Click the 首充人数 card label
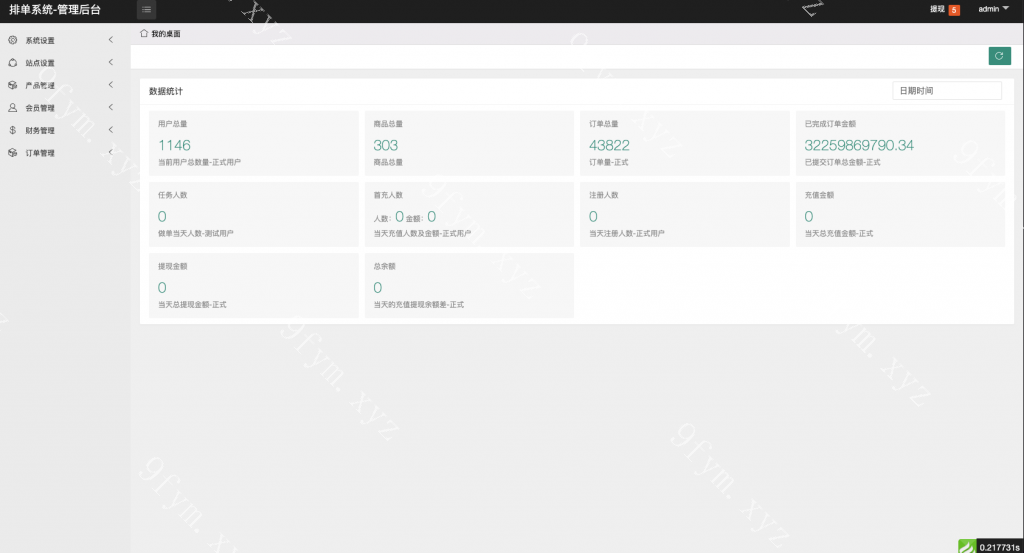The image size is (1024, 553). pyautogui.click(x=388, y=195)
